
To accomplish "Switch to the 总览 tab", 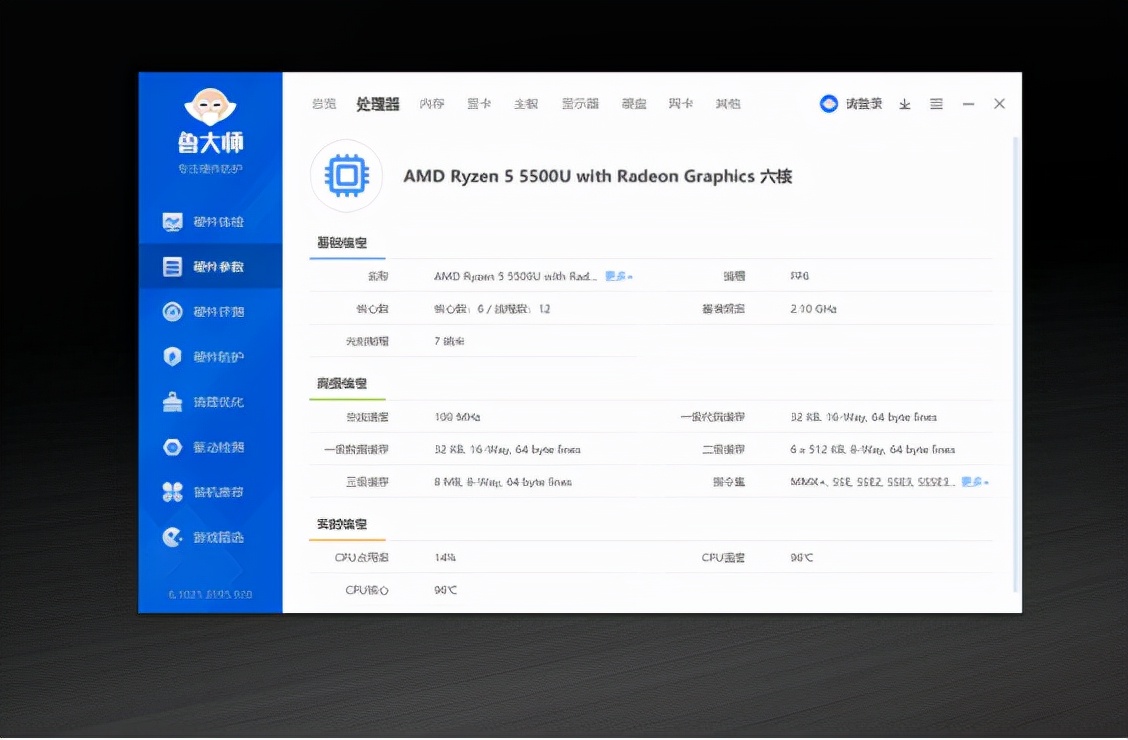I will coord(324,103).
